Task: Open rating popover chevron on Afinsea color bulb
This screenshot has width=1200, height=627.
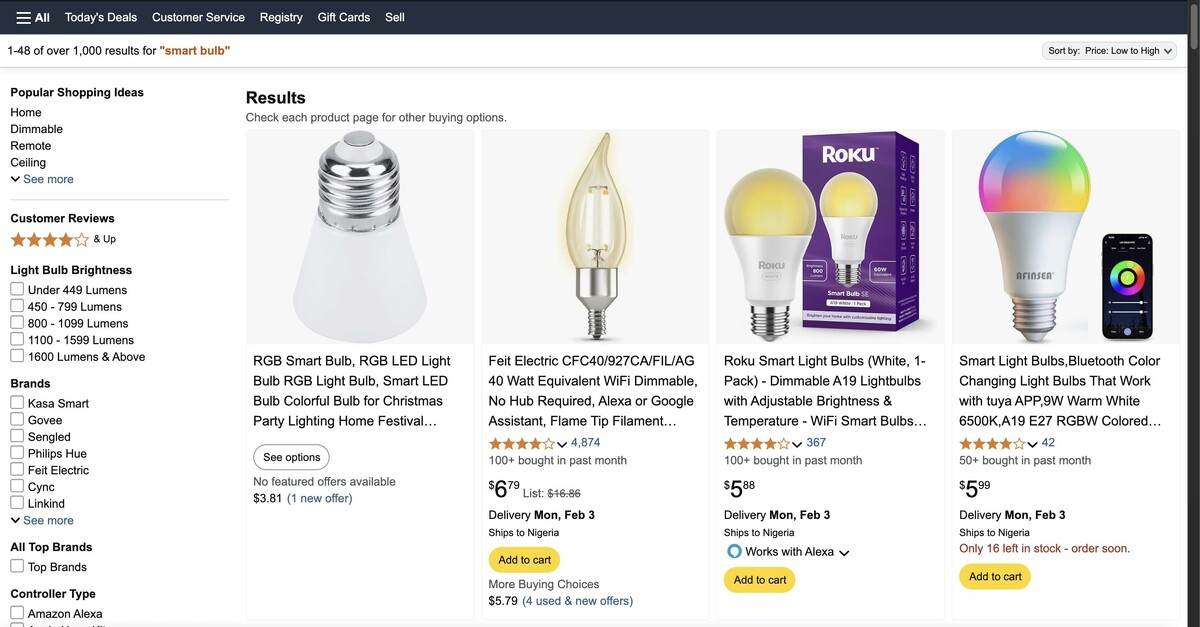Action: [x=1033, y=444]
